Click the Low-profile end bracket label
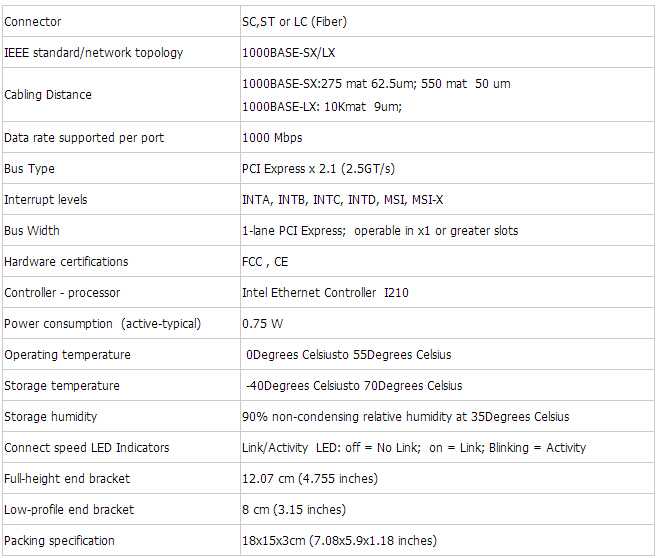The width and height of the screenshot is (659, 558). point(69,510)
